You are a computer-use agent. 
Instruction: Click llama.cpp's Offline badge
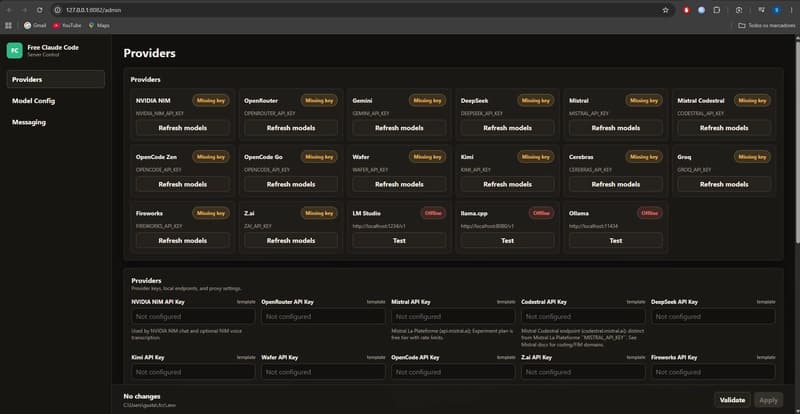pyautogui.click(x=541, y=213)
